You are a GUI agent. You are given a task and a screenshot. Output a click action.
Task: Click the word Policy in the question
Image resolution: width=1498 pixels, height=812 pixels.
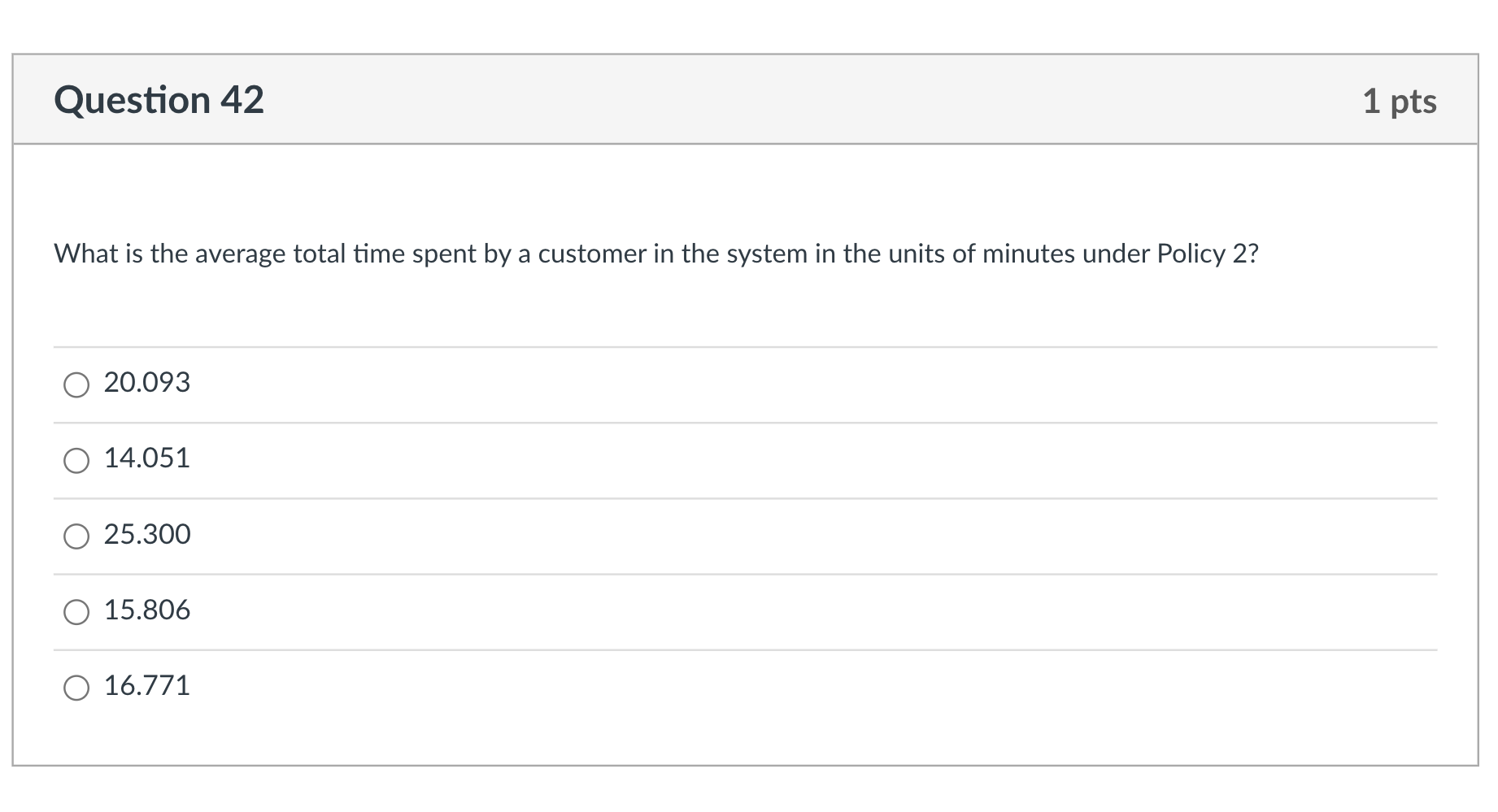(1191, 254)
